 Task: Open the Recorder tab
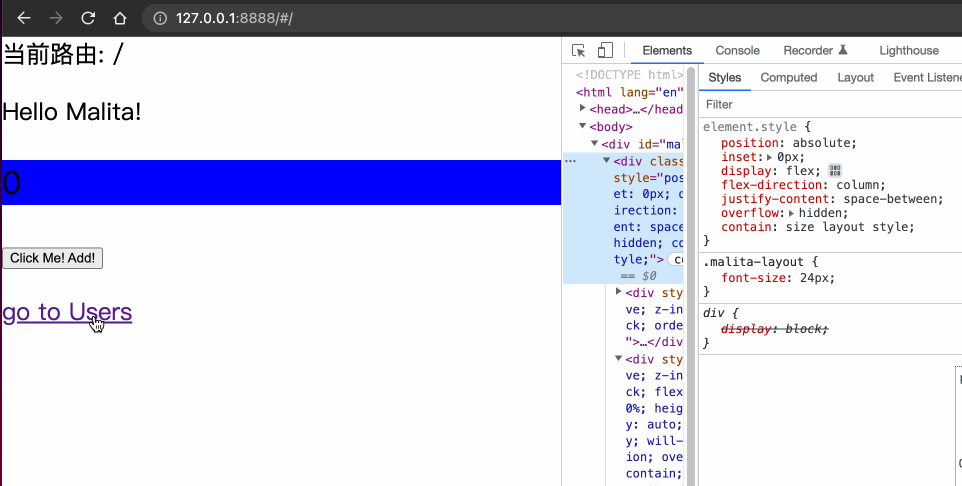pos(815,51)
